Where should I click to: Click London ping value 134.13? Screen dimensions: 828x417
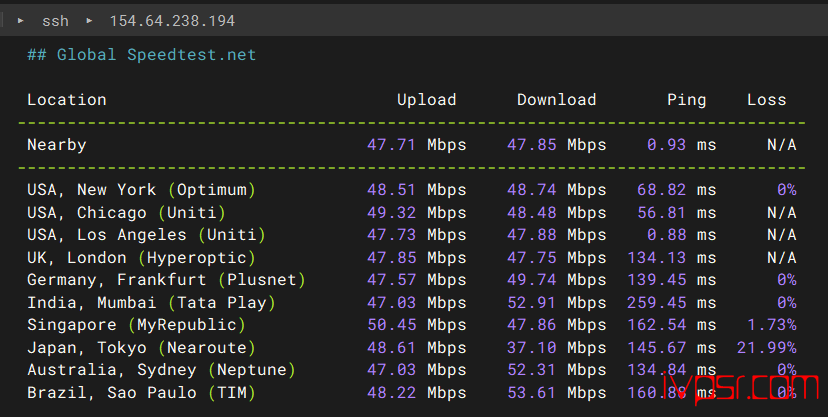tap(657, 258)
